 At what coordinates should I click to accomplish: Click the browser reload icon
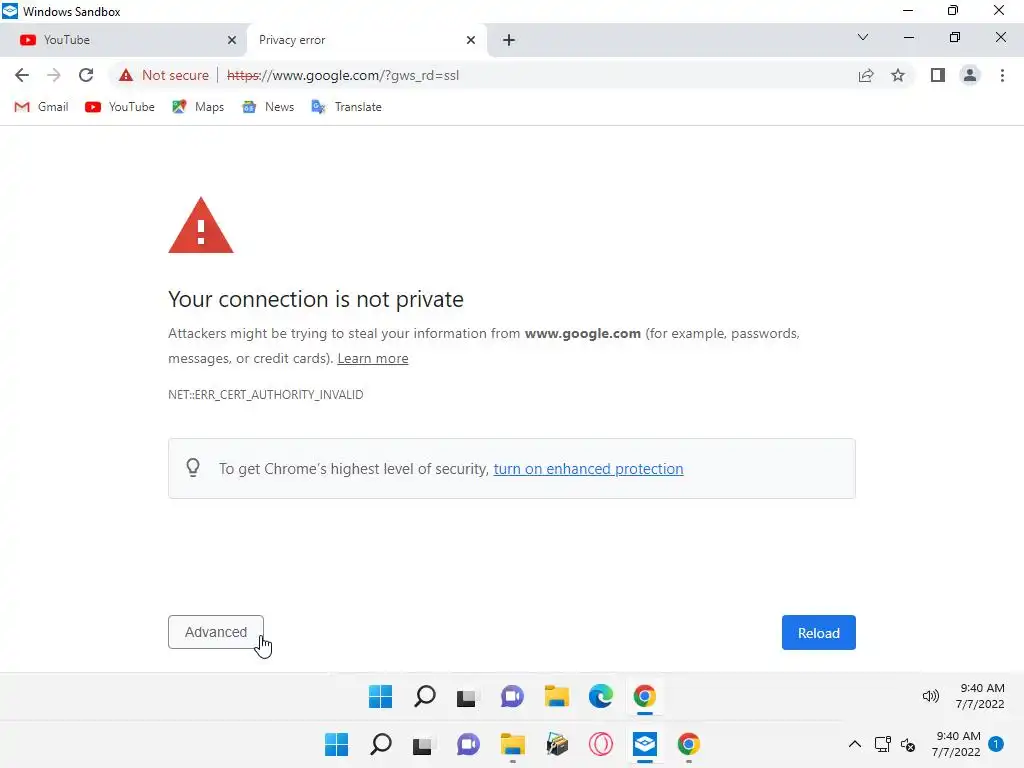(x=86, y=75)
